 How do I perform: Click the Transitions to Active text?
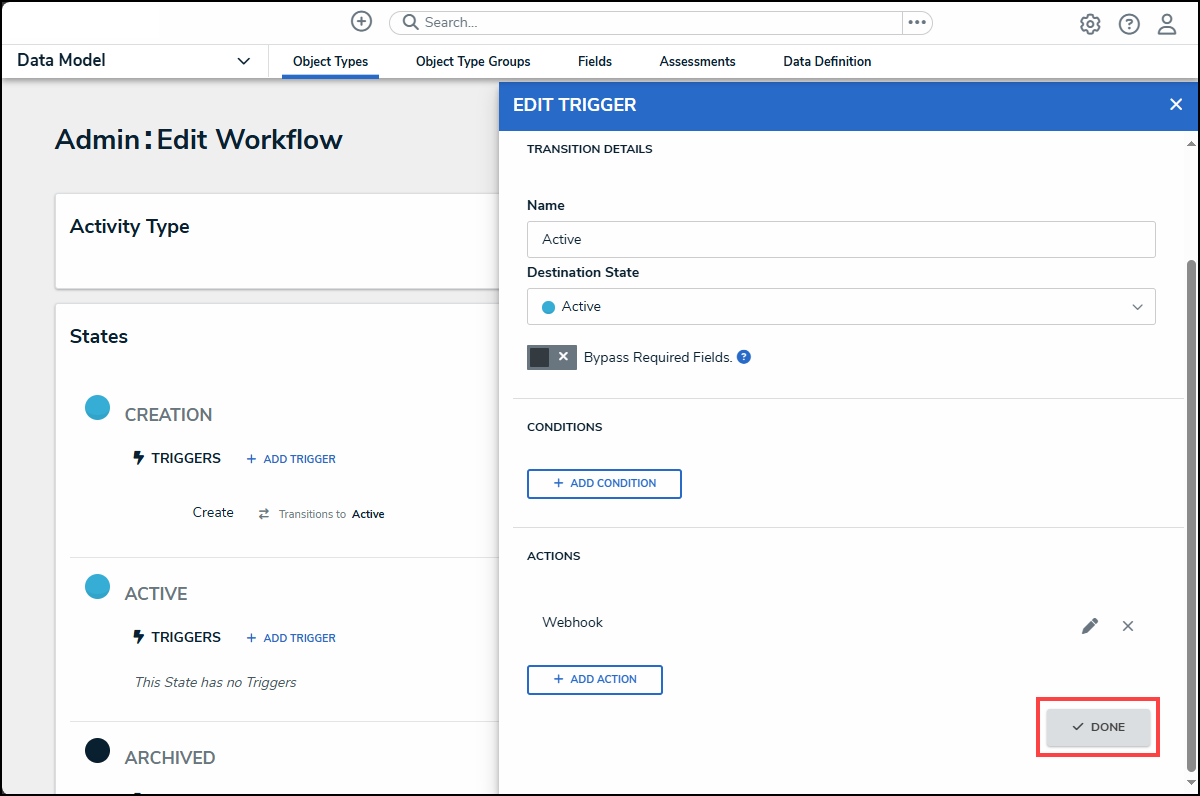331,514
